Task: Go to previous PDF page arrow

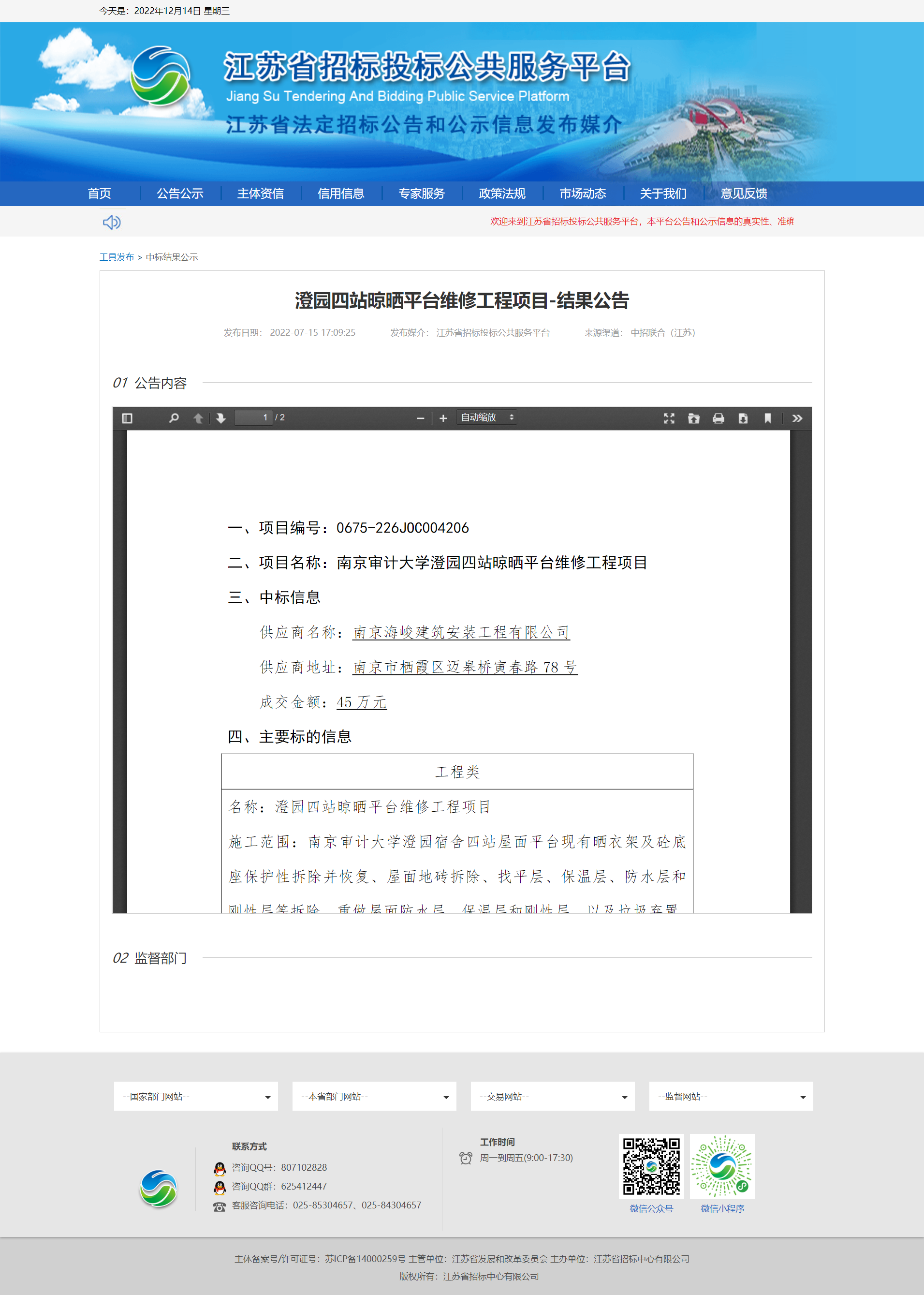Action: point(198,418)
